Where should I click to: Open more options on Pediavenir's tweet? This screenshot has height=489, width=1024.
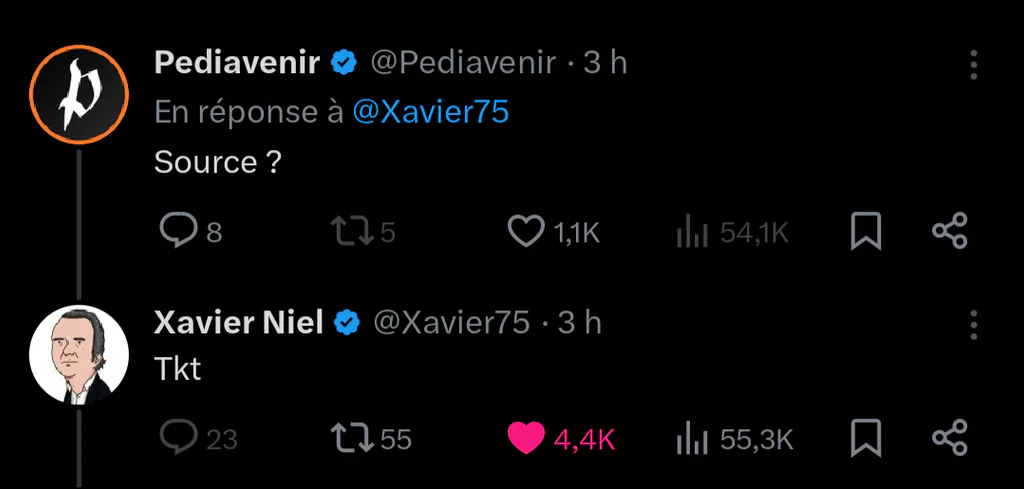tap(973, 65)
